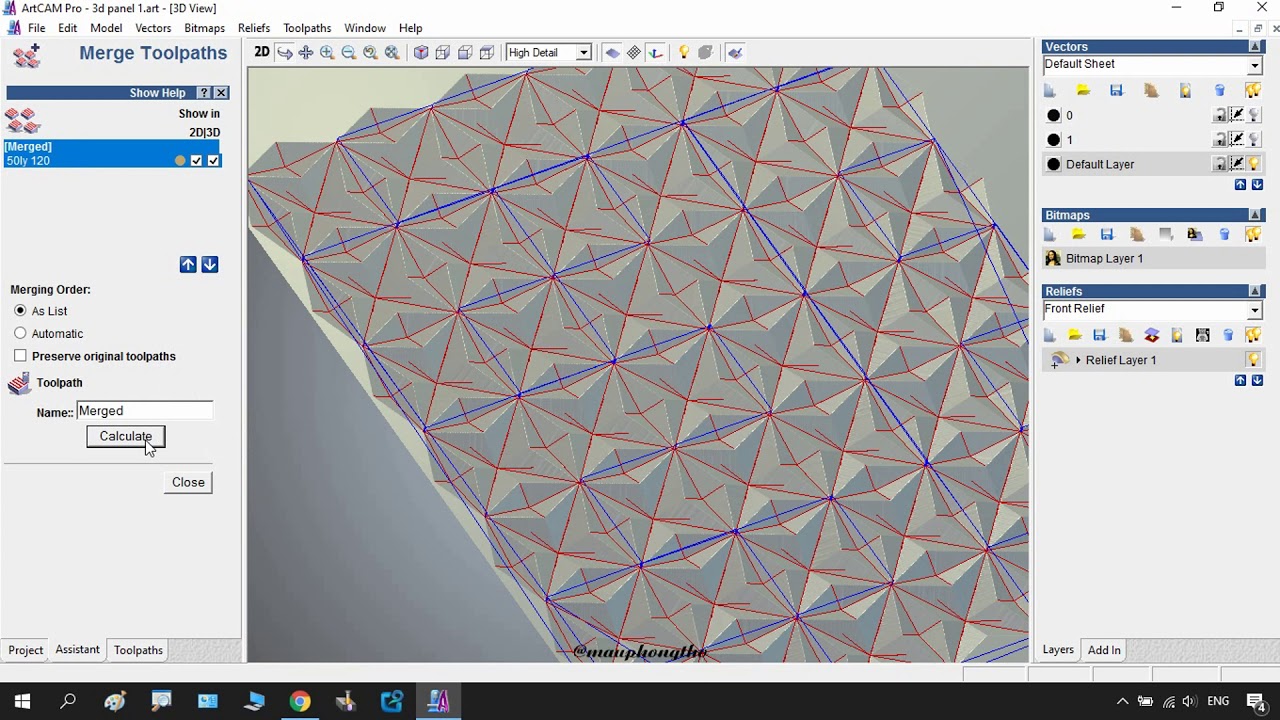
Task: Expand Relief Layer 1 triangle
Action: [x=1078, y=360]
